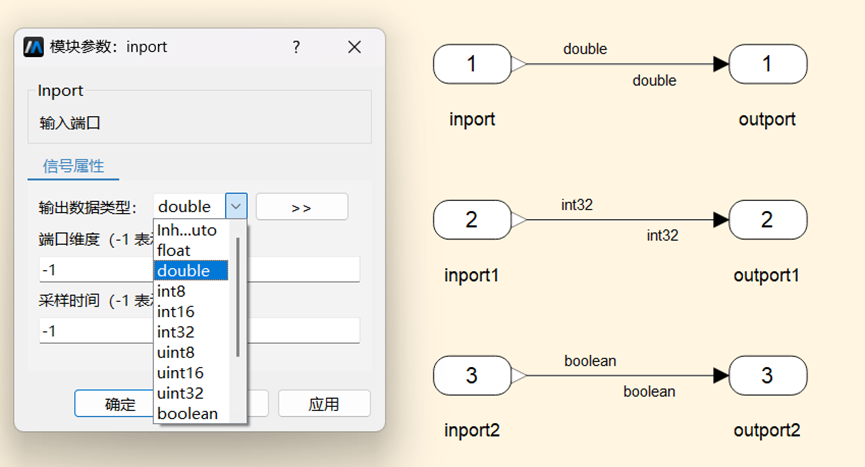Switch to the 信号属性 tab
The image size is (865, 467).
(x=73, y=166)
